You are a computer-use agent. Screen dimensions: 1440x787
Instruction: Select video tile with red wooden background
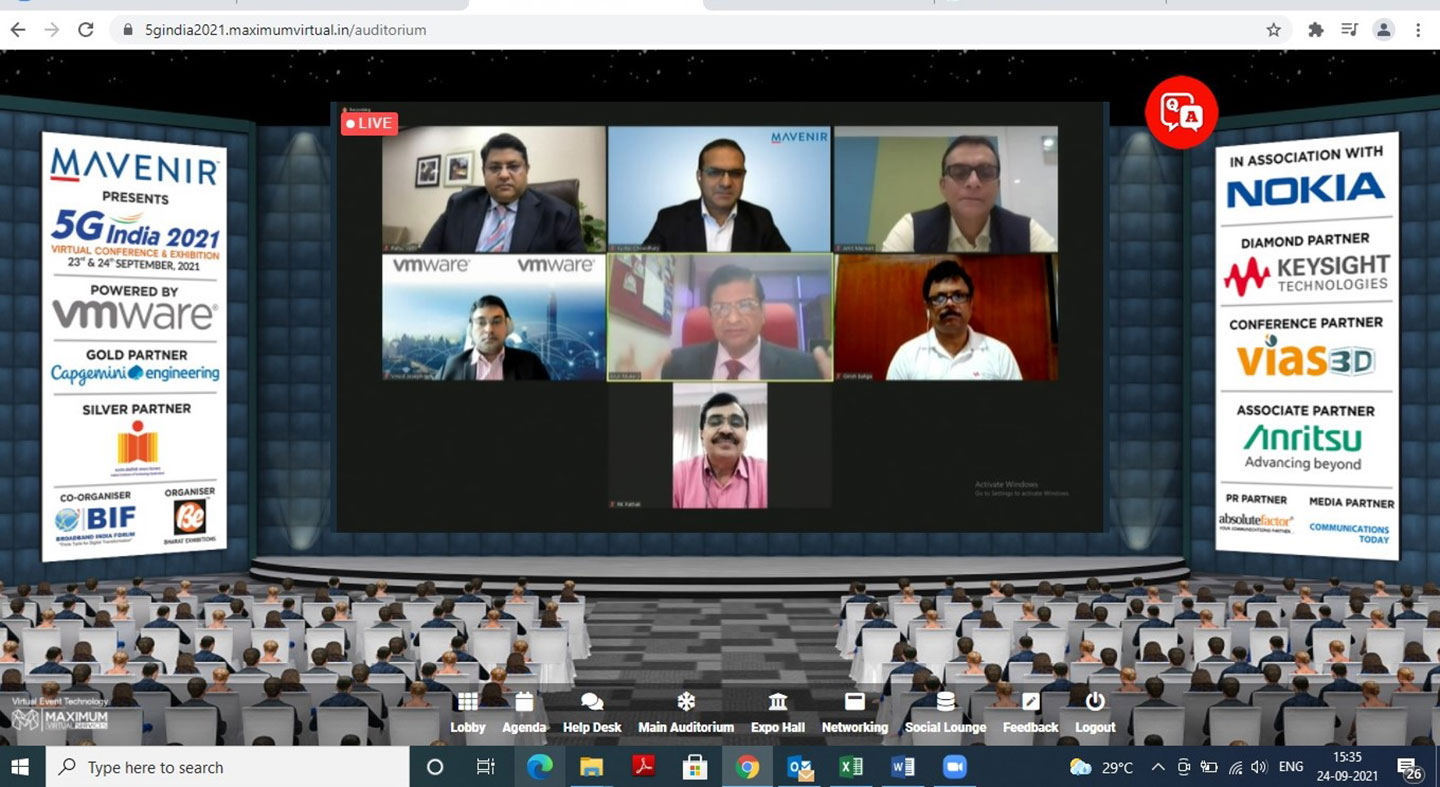(946, 317)
